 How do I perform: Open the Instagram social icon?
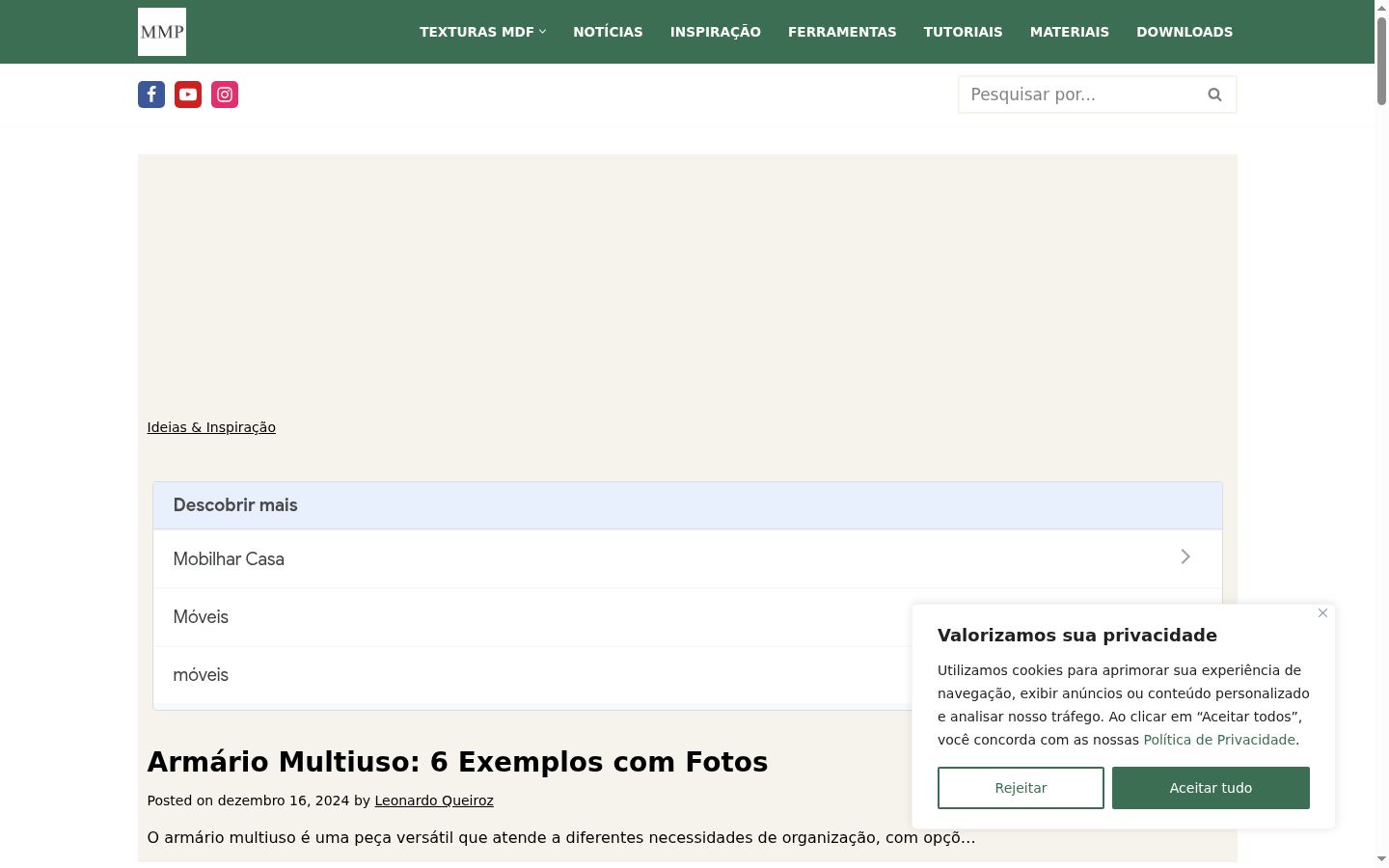click(225, 95)
